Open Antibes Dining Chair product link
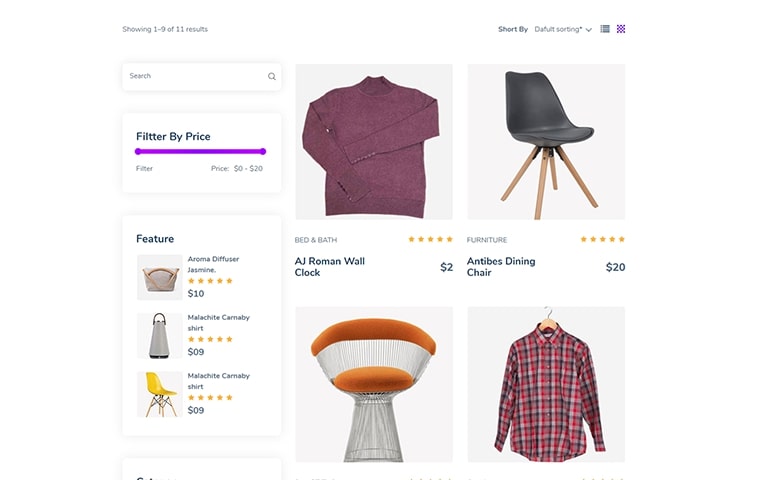 501,267
